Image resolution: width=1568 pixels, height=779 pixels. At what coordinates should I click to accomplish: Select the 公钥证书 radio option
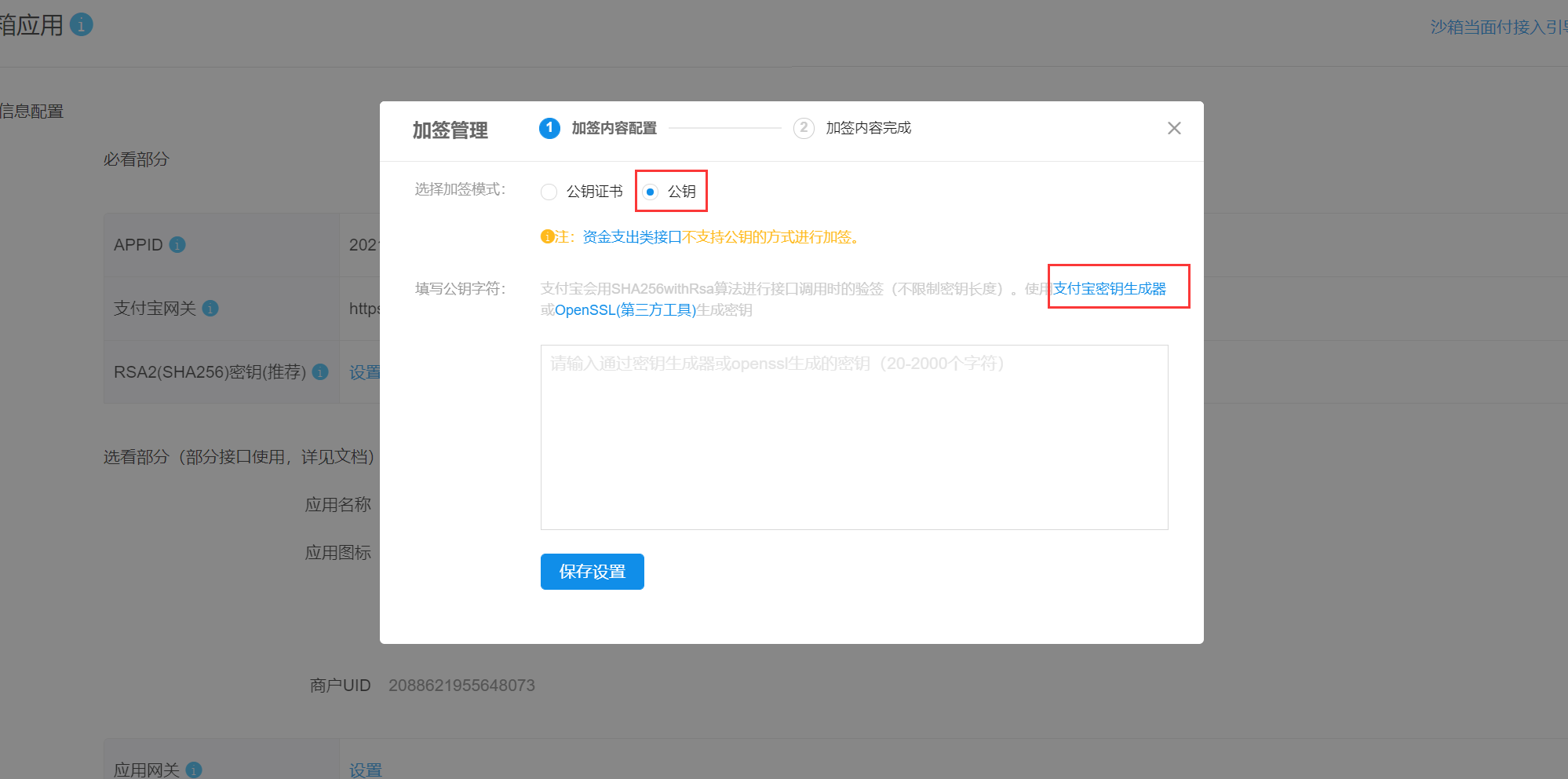[549, 192]
